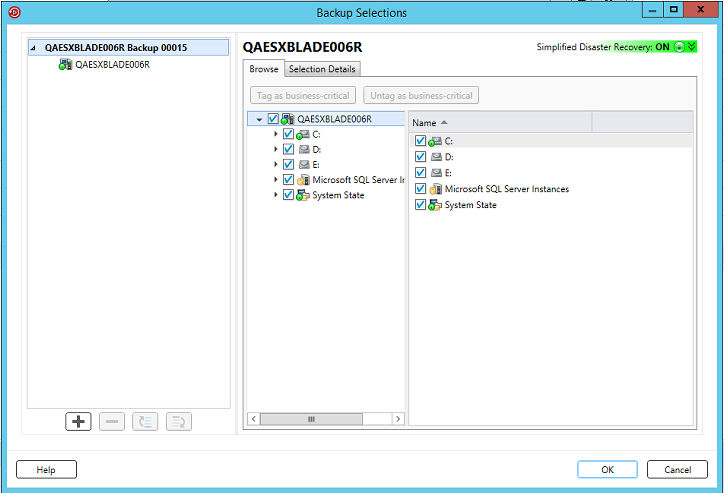Uncheck System State checkbox in tree

coord(288,195)
